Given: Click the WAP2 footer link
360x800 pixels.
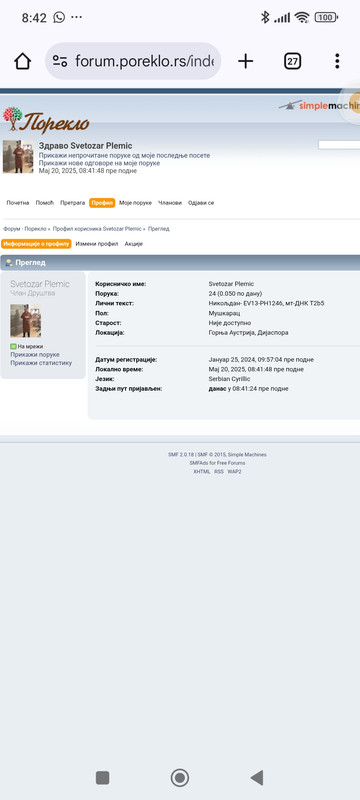Looking at the screenshot, I should 235,471.
